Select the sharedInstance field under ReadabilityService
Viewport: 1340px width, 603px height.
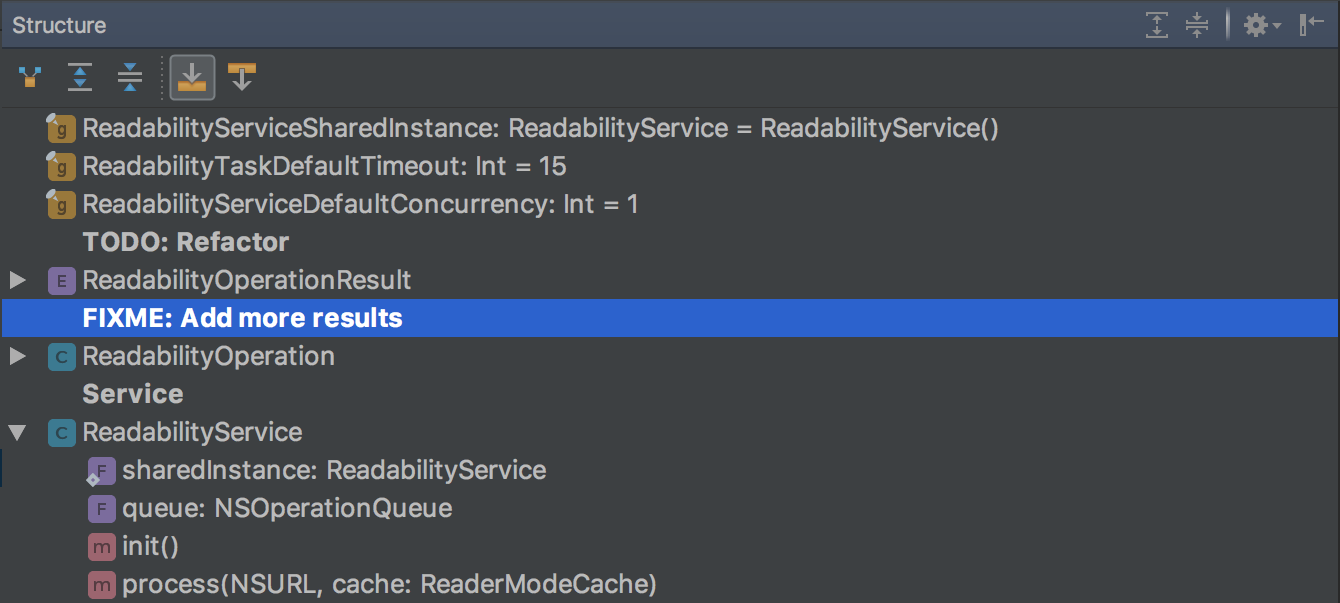tap(333, 470)
